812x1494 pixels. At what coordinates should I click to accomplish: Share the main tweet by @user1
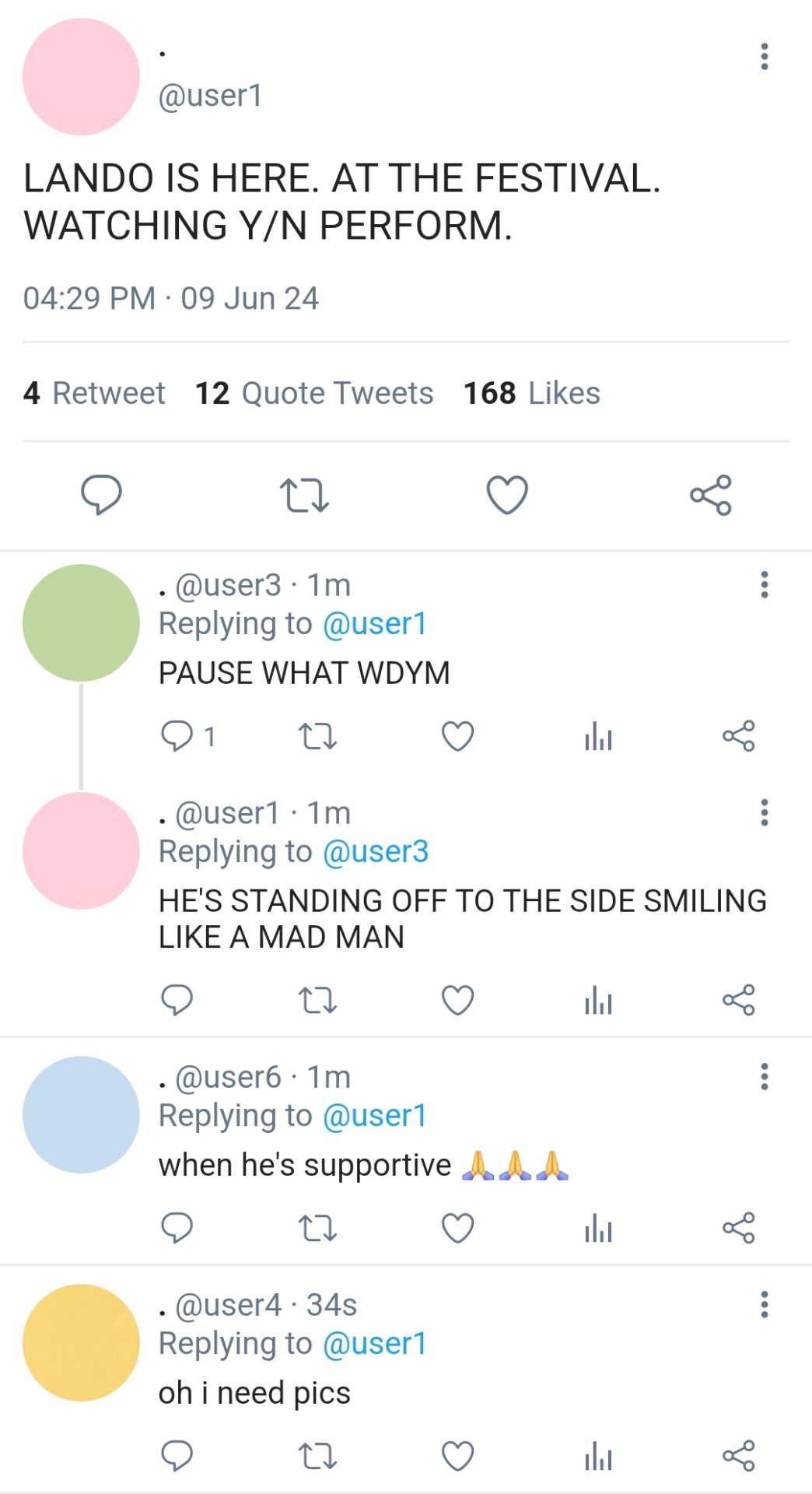[x=711, y=495]
